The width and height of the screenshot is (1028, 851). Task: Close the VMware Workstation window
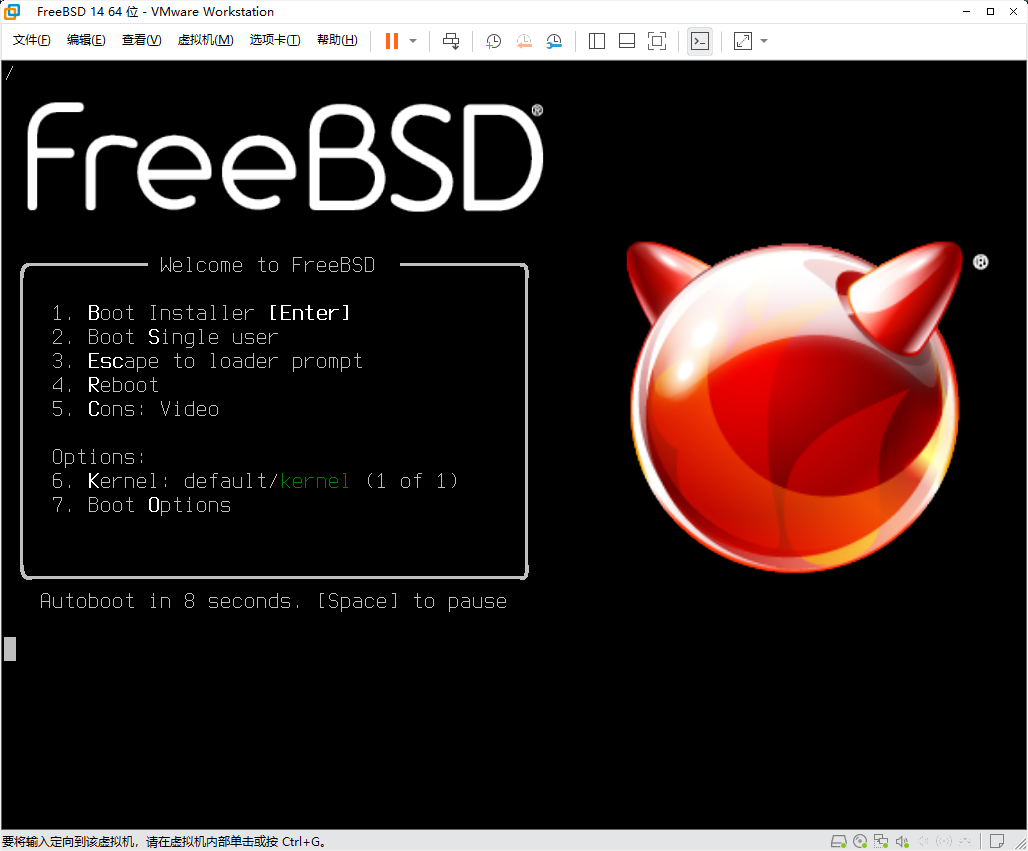1014,11
